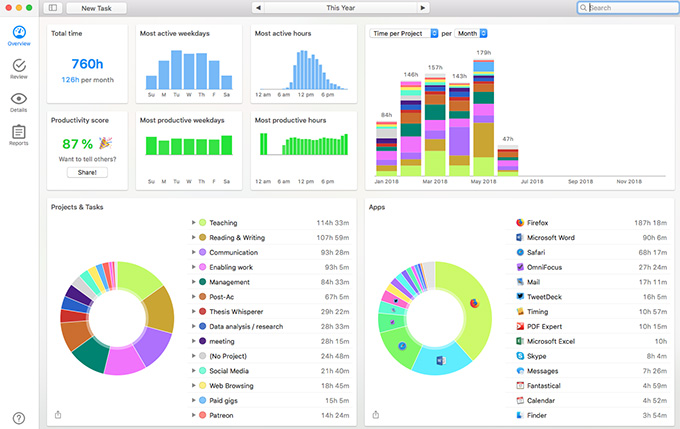Image resolution: width=680 pixels, height=429 pixels.
Task: Expand the Teaching project row
Action: (x=193, y=223)
